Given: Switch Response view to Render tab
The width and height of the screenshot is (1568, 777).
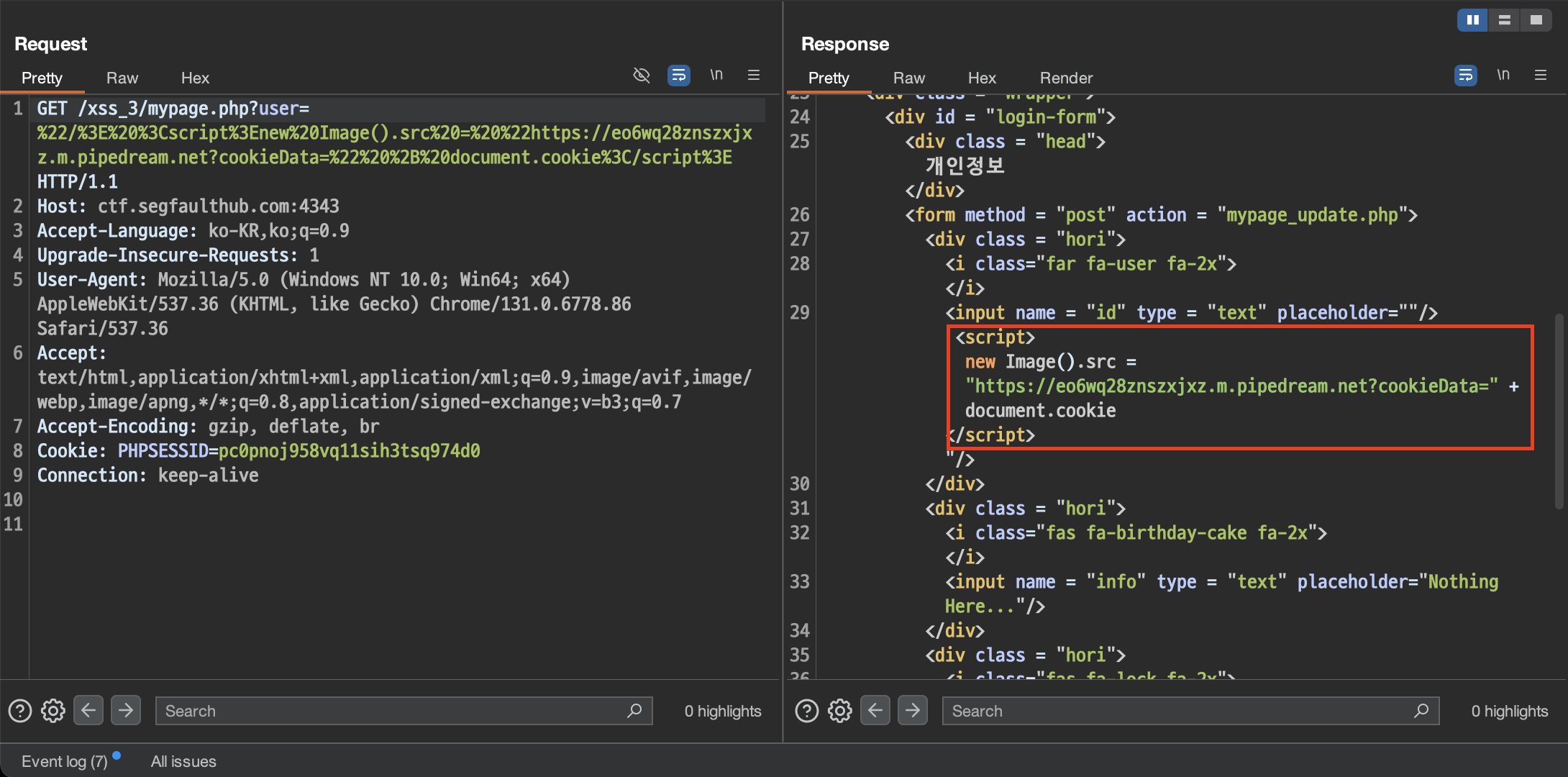Looking at the screenshot, I should point(1066,78).
